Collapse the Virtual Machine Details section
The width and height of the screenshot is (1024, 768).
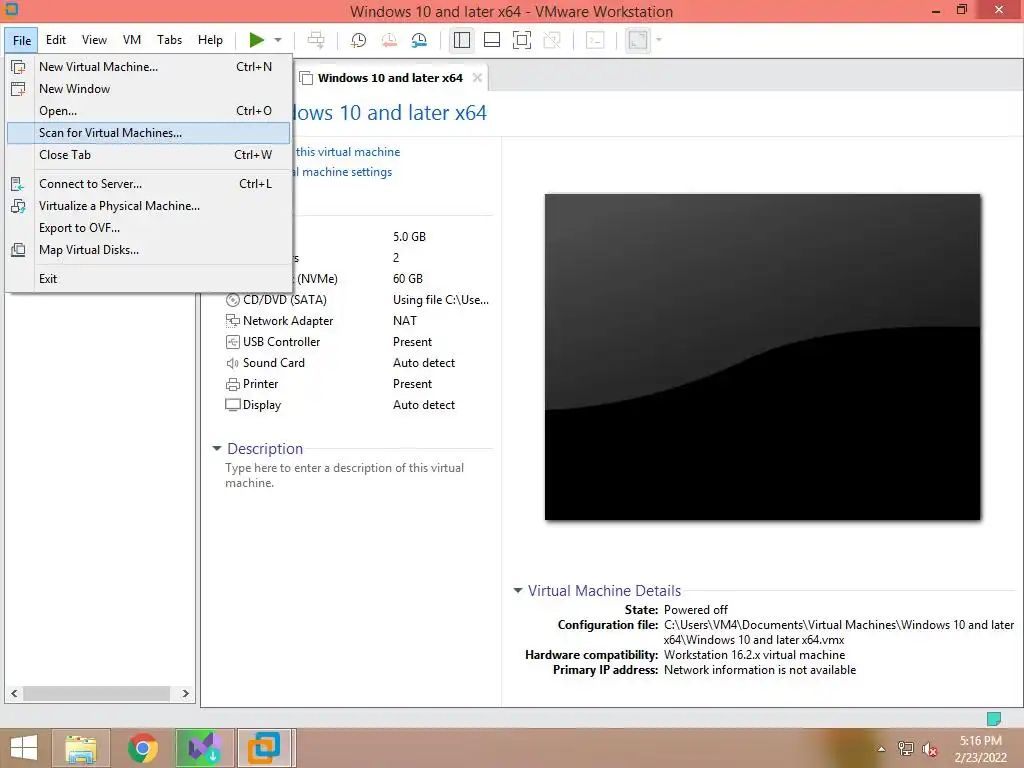click(x=518, y=590)
